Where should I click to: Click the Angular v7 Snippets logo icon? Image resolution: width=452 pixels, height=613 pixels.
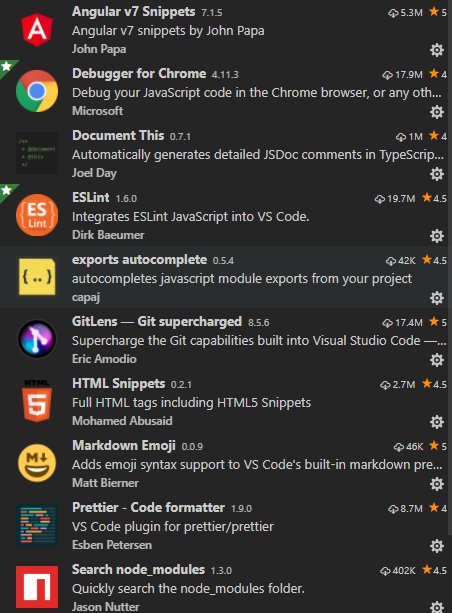[x=37, y=30]
